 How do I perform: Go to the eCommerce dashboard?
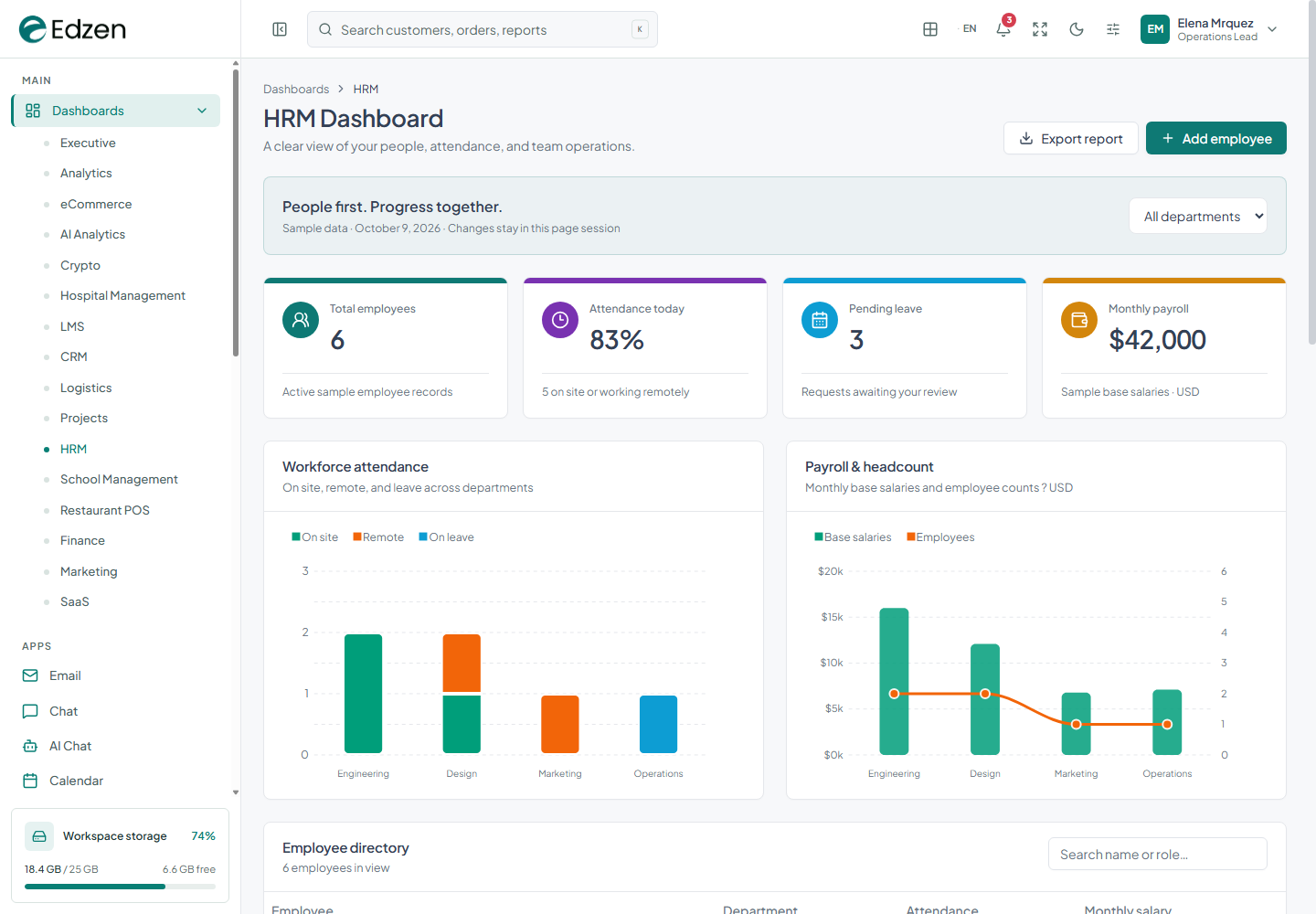tap(96, 204)
